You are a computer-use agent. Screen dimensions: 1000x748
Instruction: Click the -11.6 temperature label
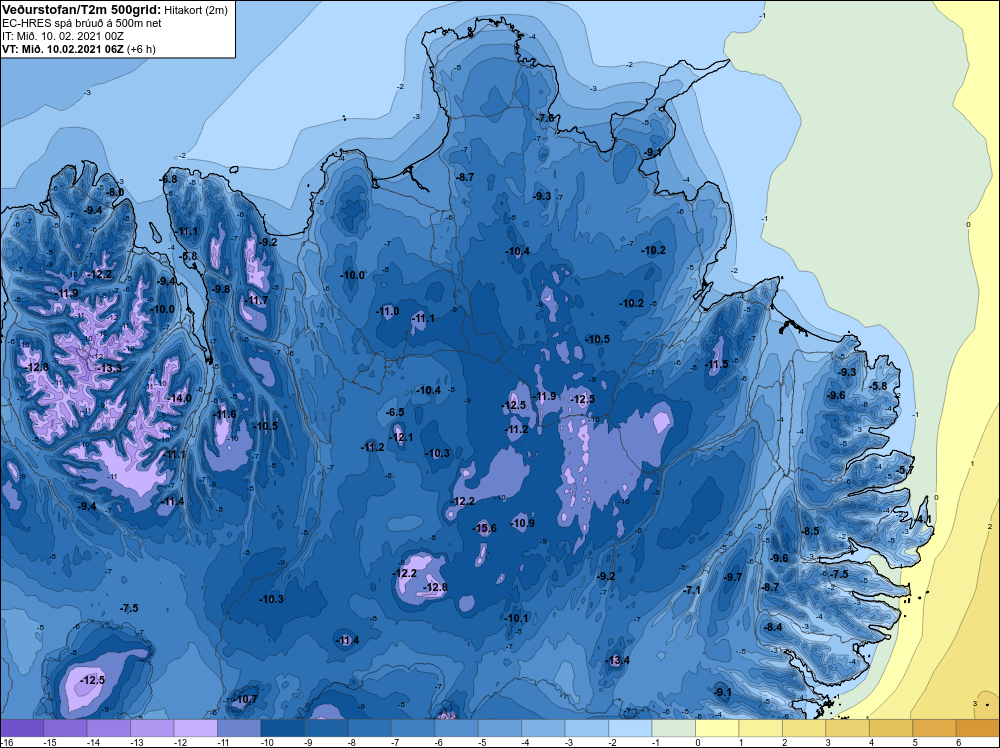pos(224,414)
